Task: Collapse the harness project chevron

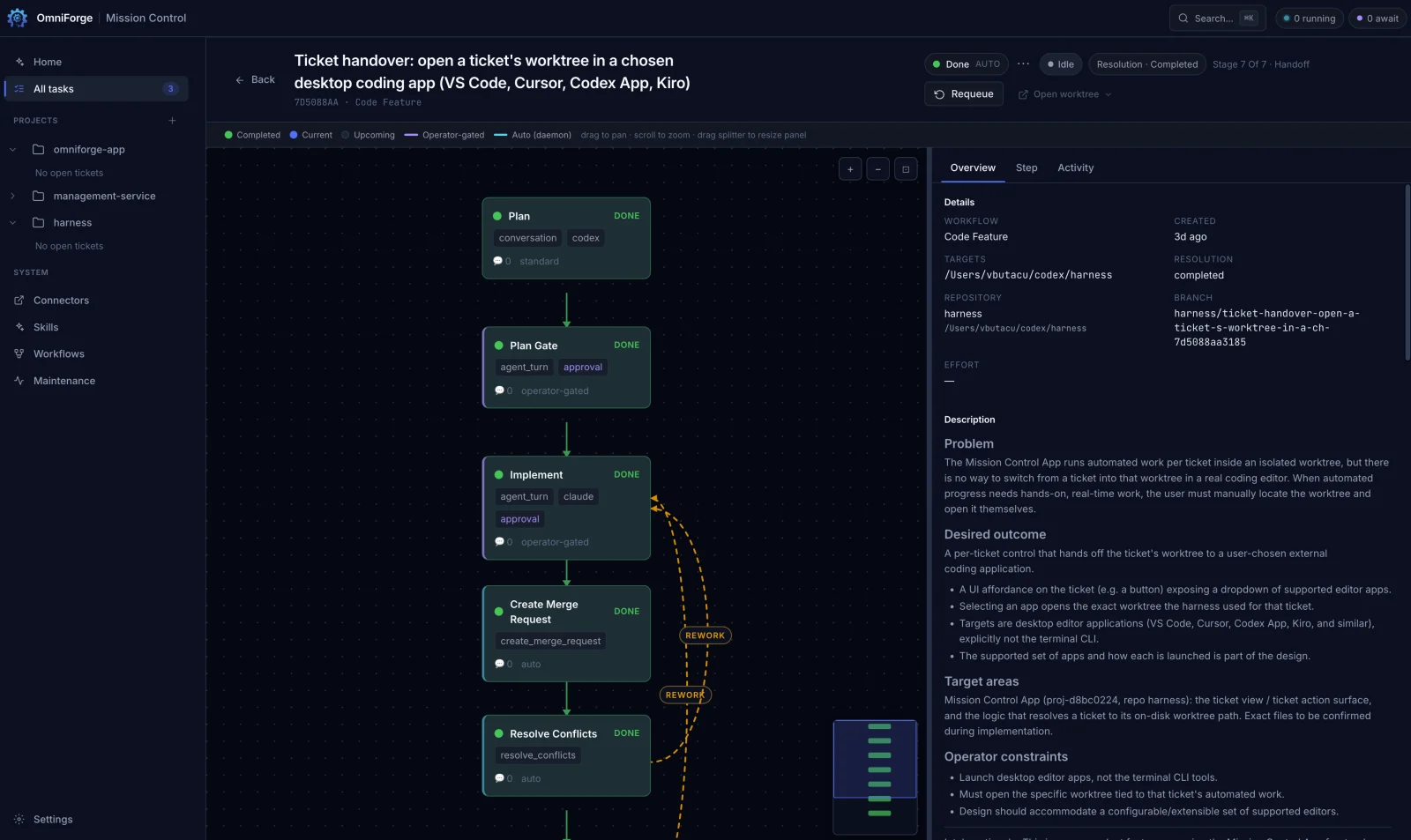Action: tap(13, 223)
